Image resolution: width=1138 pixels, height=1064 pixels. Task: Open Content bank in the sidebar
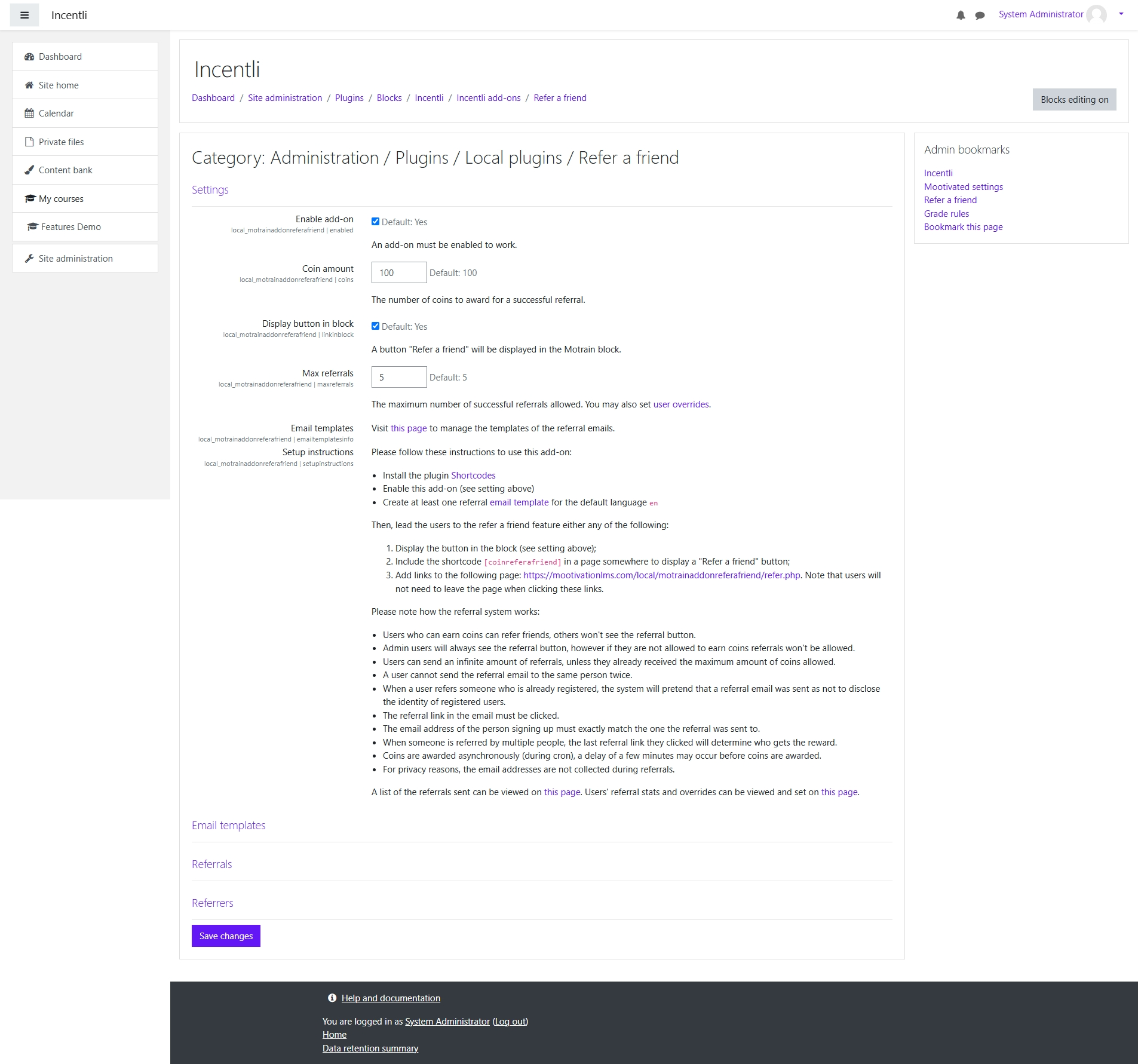tap(85, 170)
